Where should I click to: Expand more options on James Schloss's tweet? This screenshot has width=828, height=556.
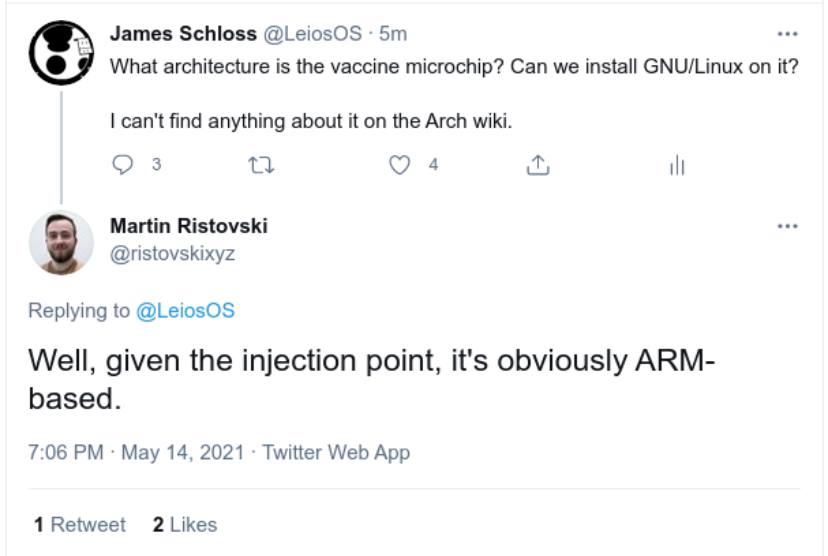787,34
